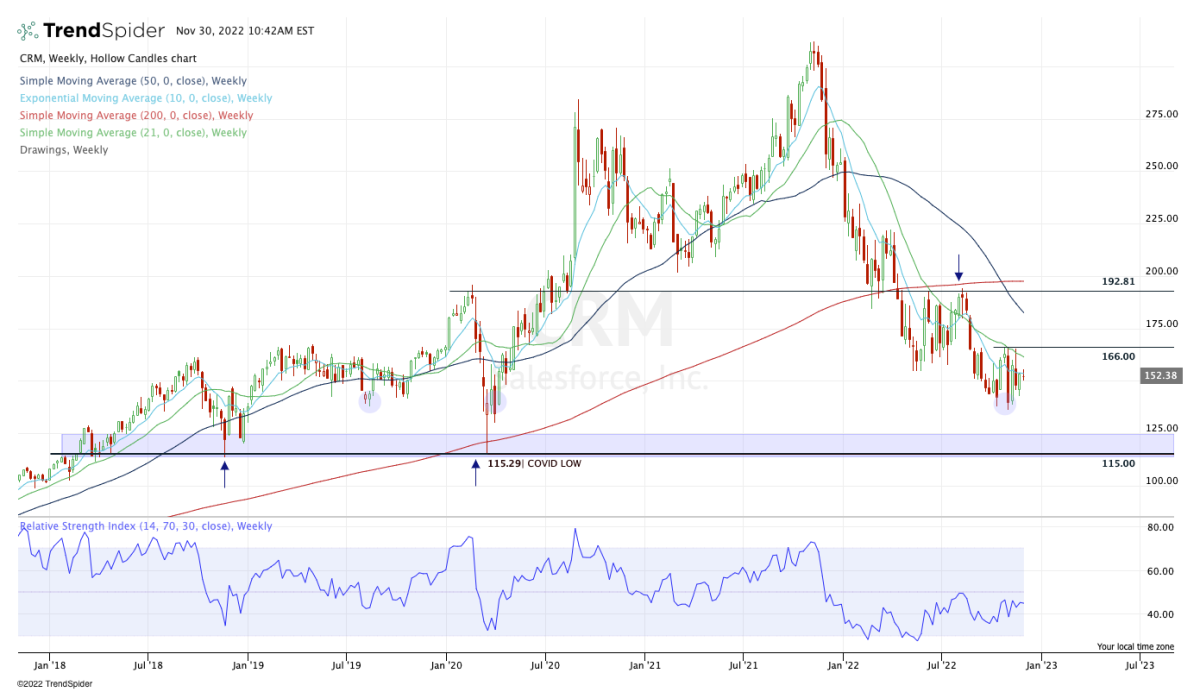
Task: Click the Simple Moving Average (21) legend entry
Action: point(133,132)
